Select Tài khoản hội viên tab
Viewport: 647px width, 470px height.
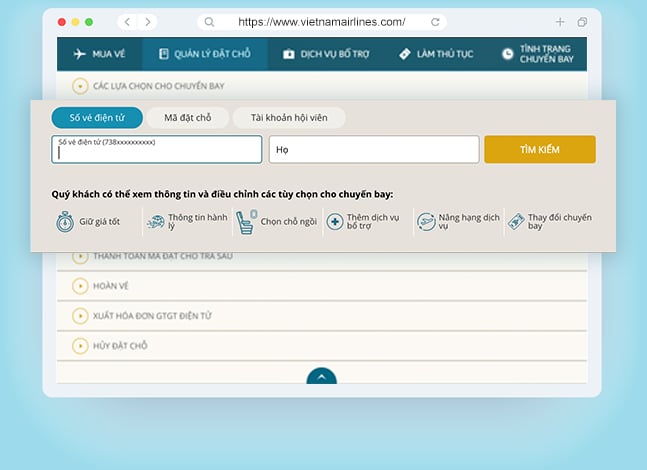[289, 118]
